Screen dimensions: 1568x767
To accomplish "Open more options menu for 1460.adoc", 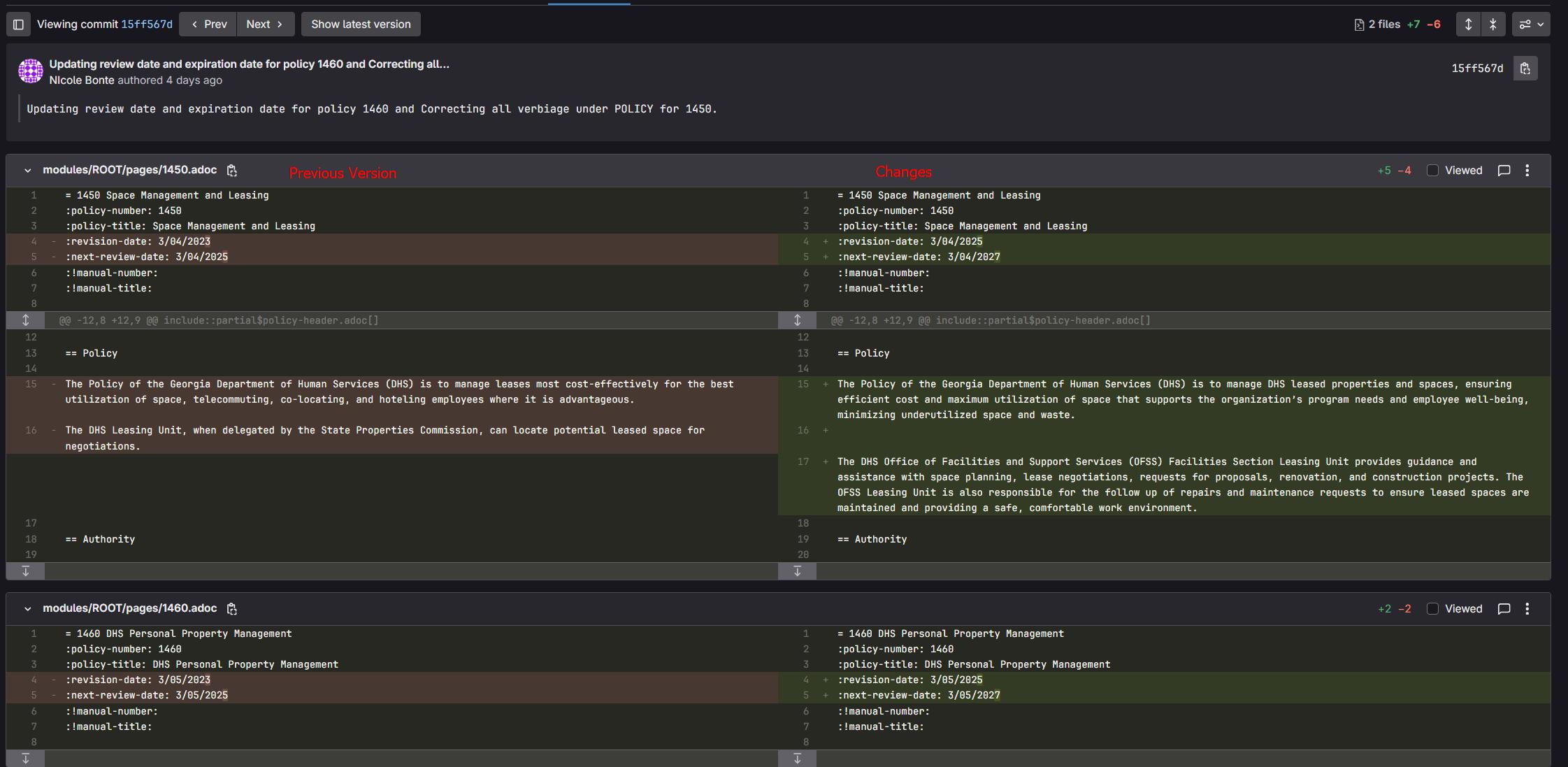I will (x=1527, y=609).
